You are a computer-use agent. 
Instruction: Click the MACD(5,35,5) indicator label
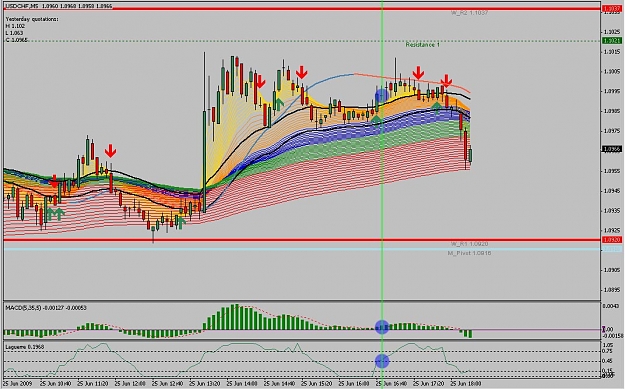[45, 308]
